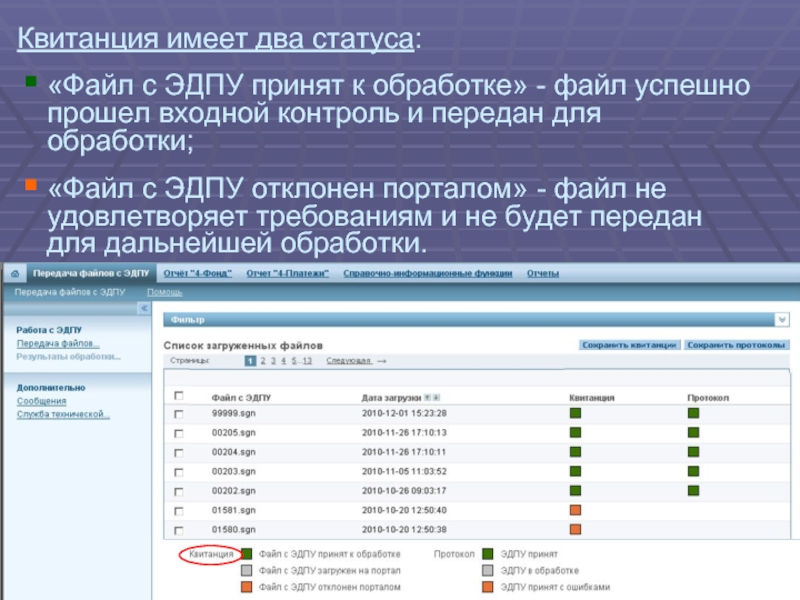800x600 pixels.
Task: Click orange receipt icon for 01581.sgn
Action: (x=575, y=509)
